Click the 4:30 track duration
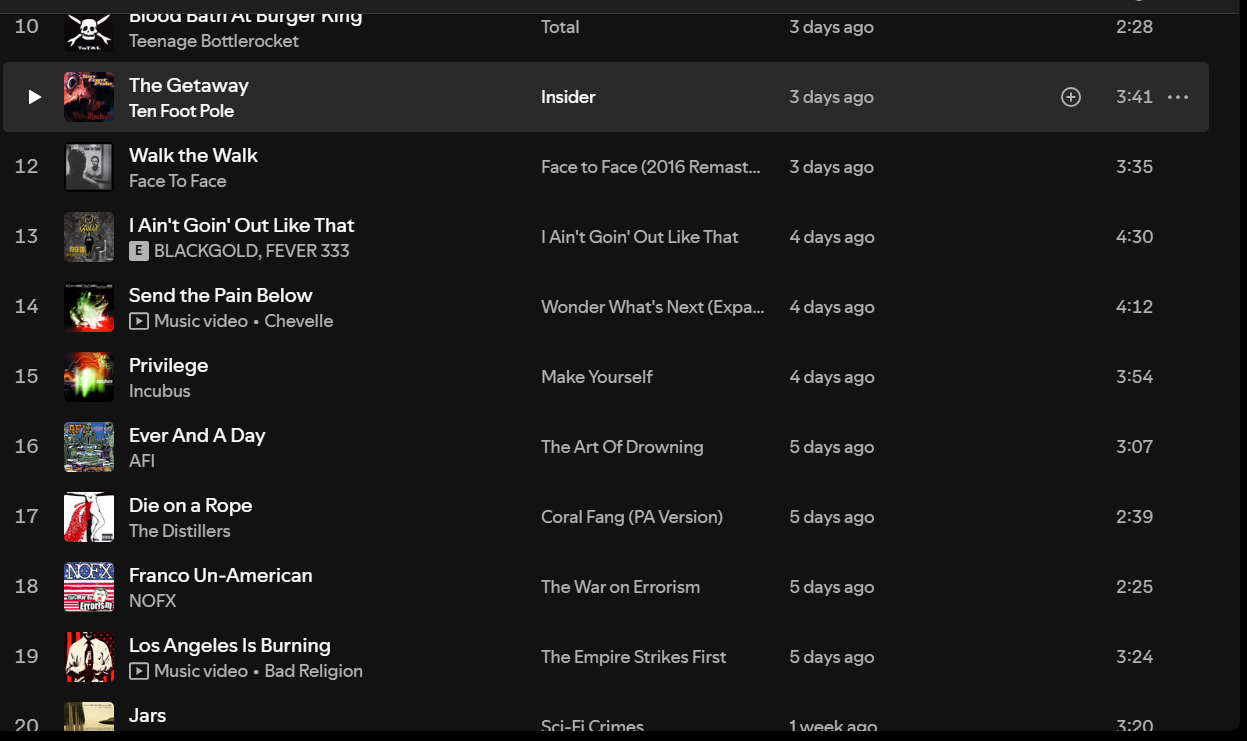Image resolution: width=1247 pixels, height=741 pixels. (1134, 237)
